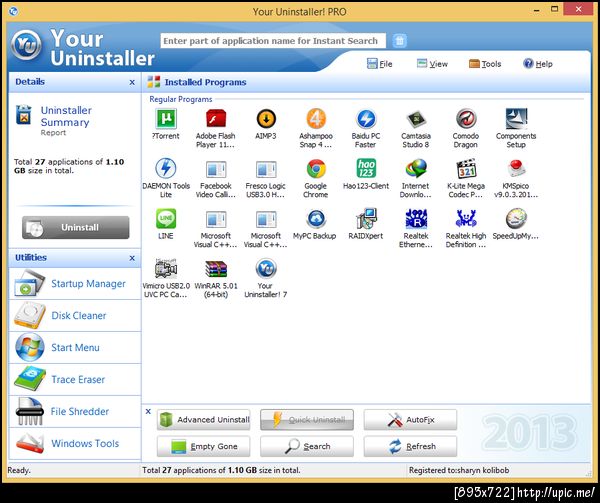Click the Search button
The width and height of the screenshot is (600, 503).
[x=307, y=446]
